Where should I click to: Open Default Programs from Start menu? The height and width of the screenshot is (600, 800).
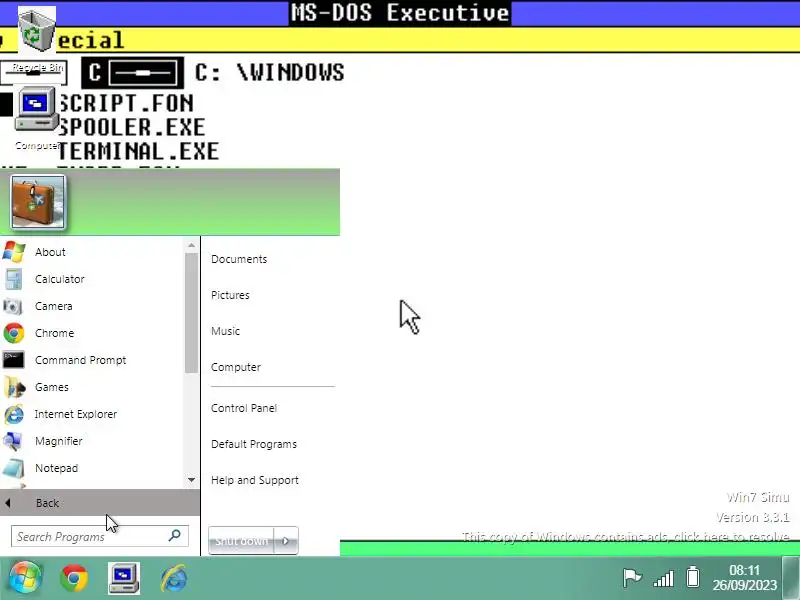coord(254,444)
